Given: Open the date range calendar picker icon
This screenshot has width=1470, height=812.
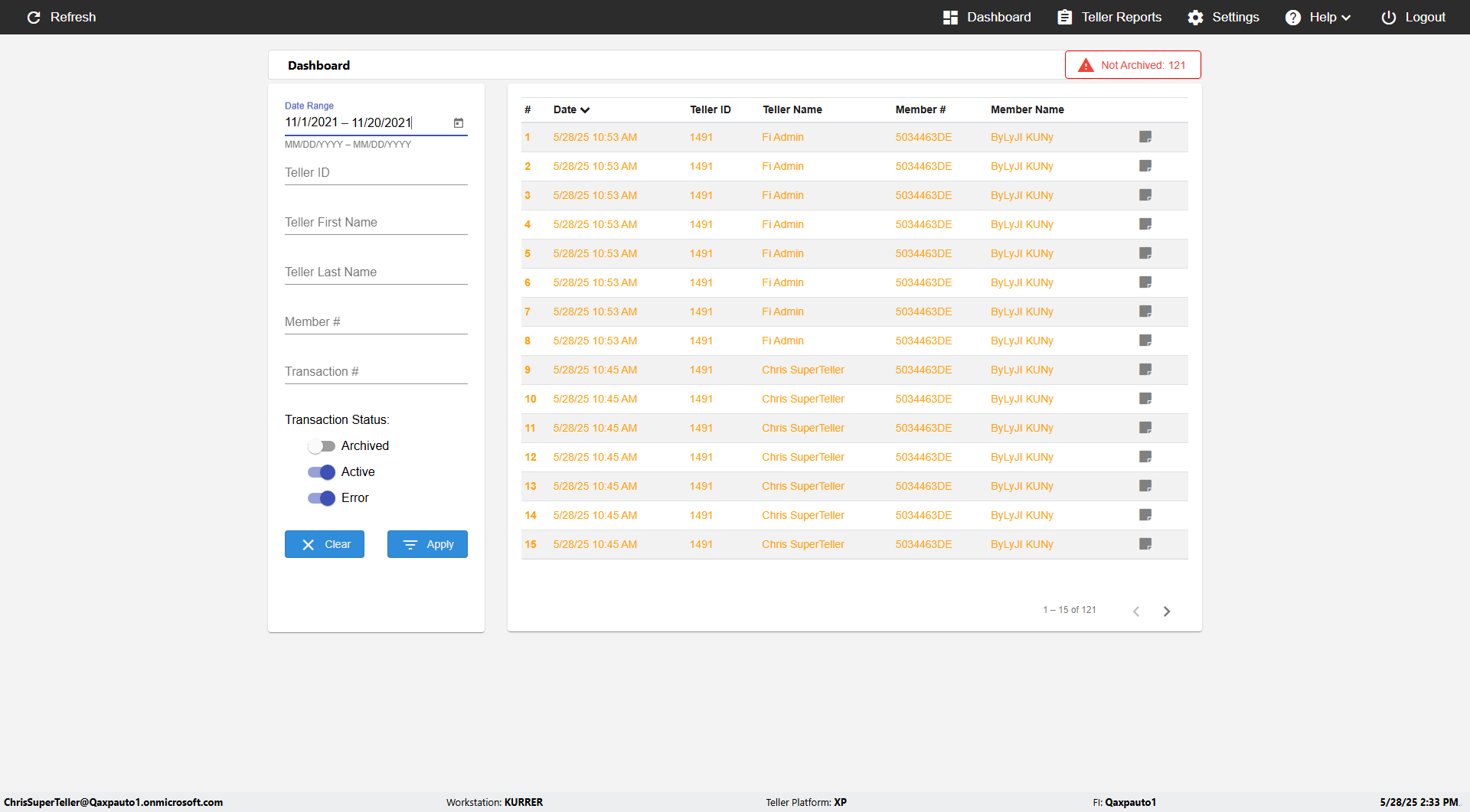Looking at the screenshot, I should click(459, 122).
